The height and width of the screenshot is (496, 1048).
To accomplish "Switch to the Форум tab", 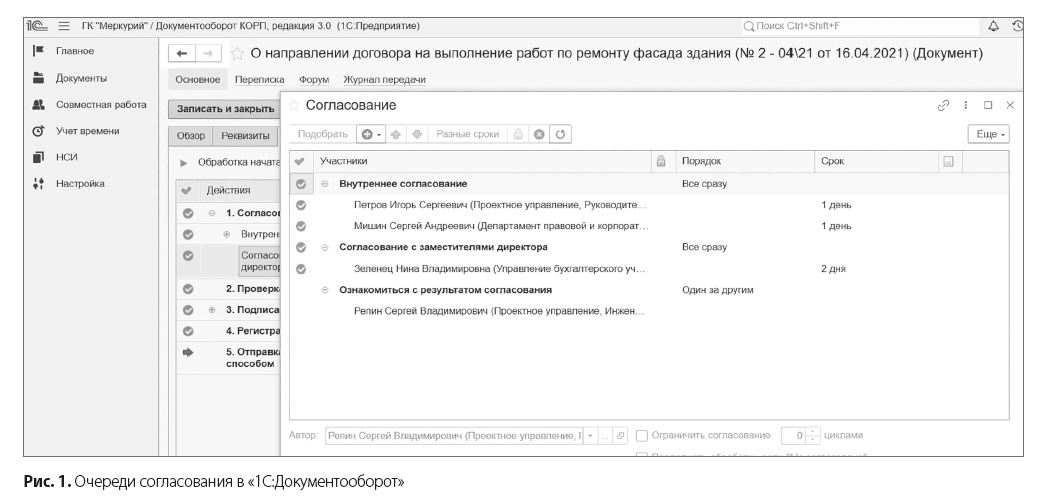I will pos(314,80).
